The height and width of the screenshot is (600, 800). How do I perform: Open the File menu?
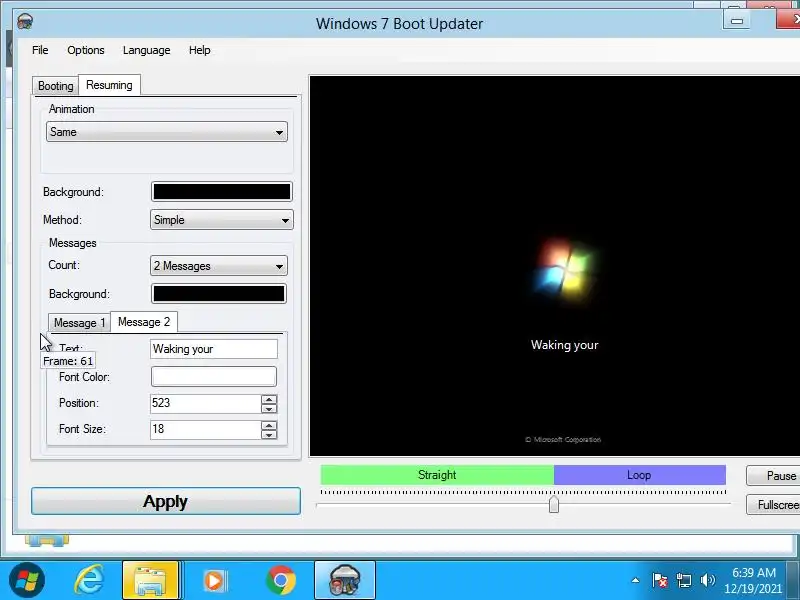click(x=40, y=50)
